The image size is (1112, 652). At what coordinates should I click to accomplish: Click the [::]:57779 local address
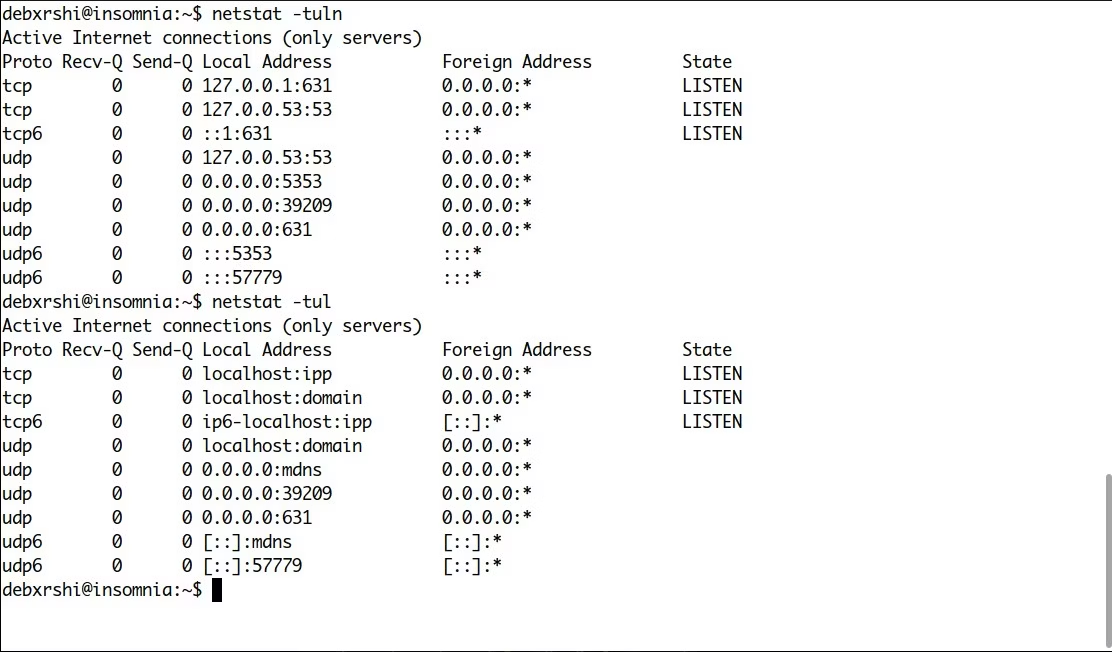click(252, 565)
